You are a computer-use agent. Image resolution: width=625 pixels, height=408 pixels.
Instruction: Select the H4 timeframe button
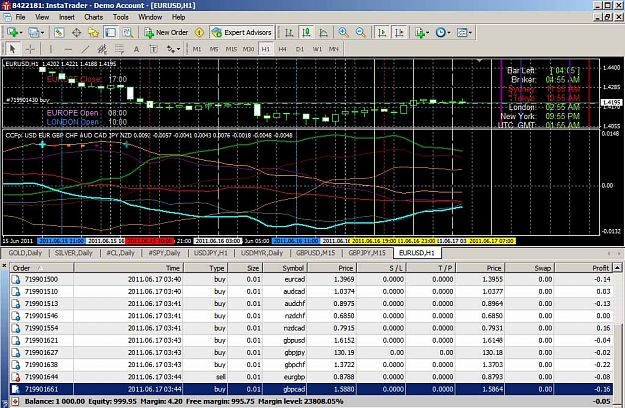[x=282, y=49]
